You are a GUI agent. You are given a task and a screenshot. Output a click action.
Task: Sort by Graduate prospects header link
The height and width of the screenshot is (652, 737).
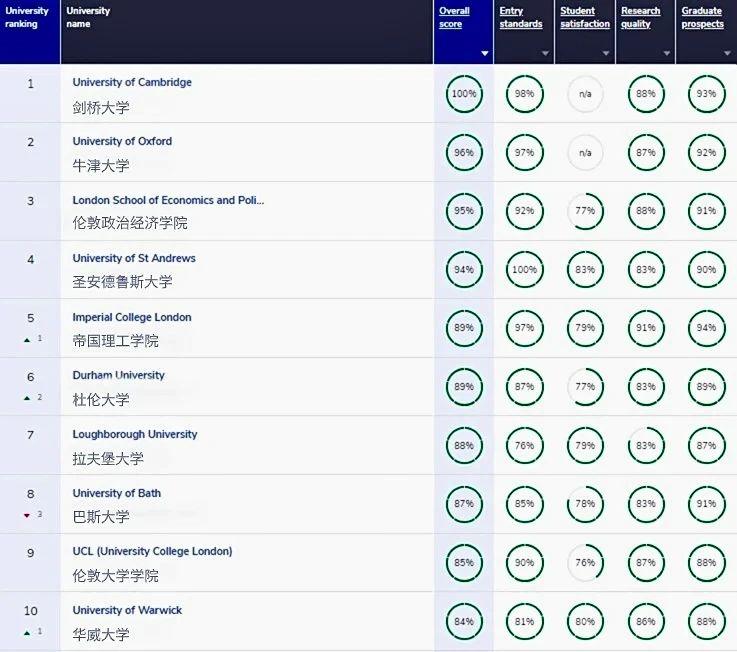pos(702,17)
